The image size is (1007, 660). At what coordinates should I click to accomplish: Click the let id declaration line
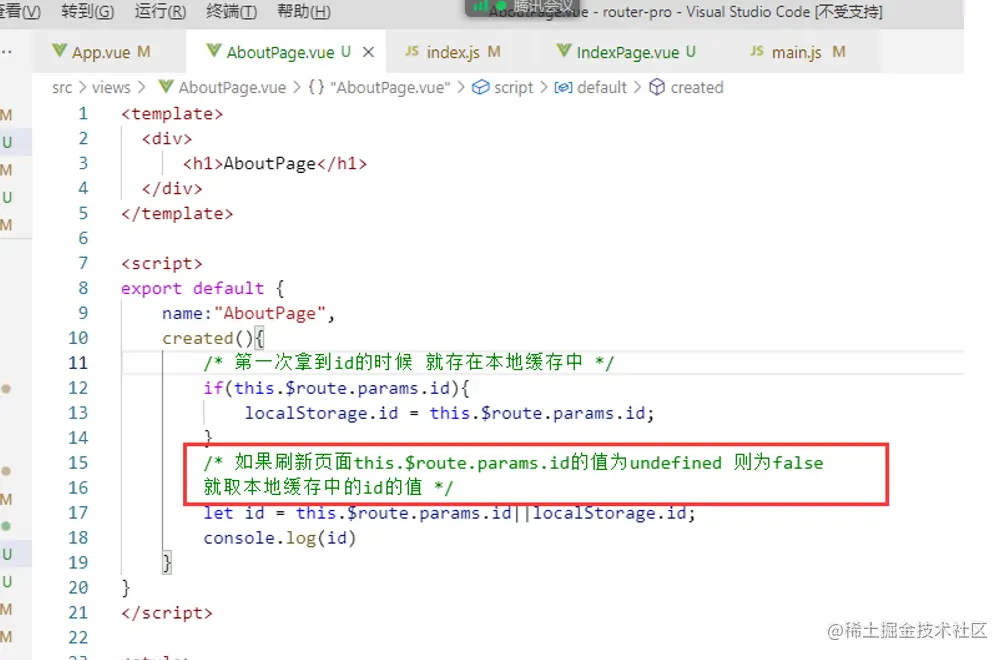click(450, 512)
